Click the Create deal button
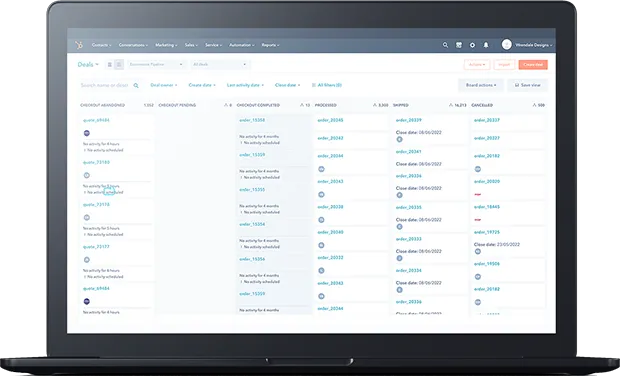Viewport: 620px width, 376px height. pos(533,64)
